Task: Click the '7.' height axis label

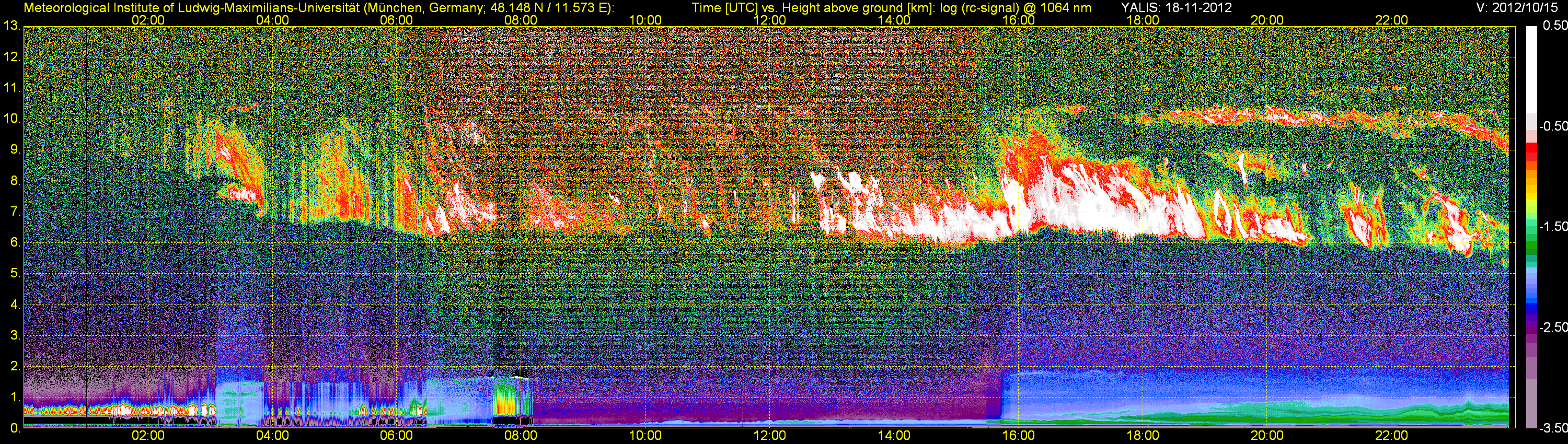Action: coord(15,212)
